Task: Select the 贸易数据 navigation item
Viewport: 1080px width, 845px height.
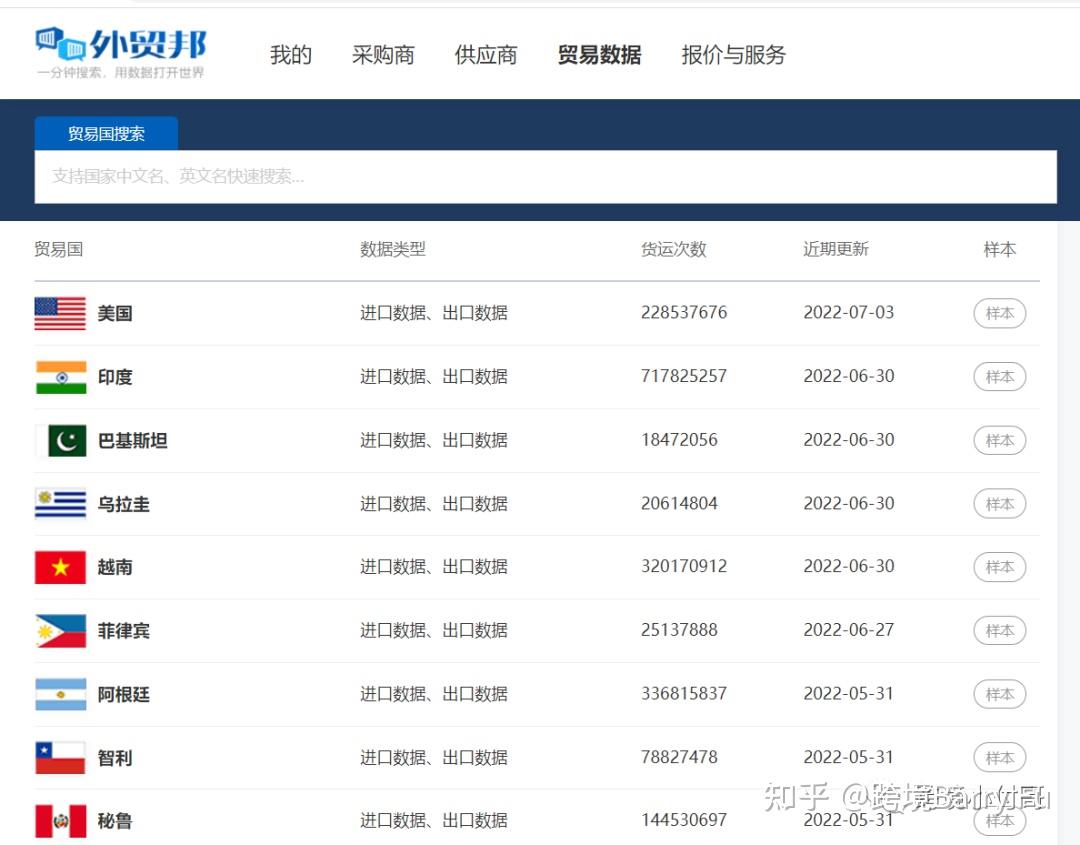Action: pos(599,55)
